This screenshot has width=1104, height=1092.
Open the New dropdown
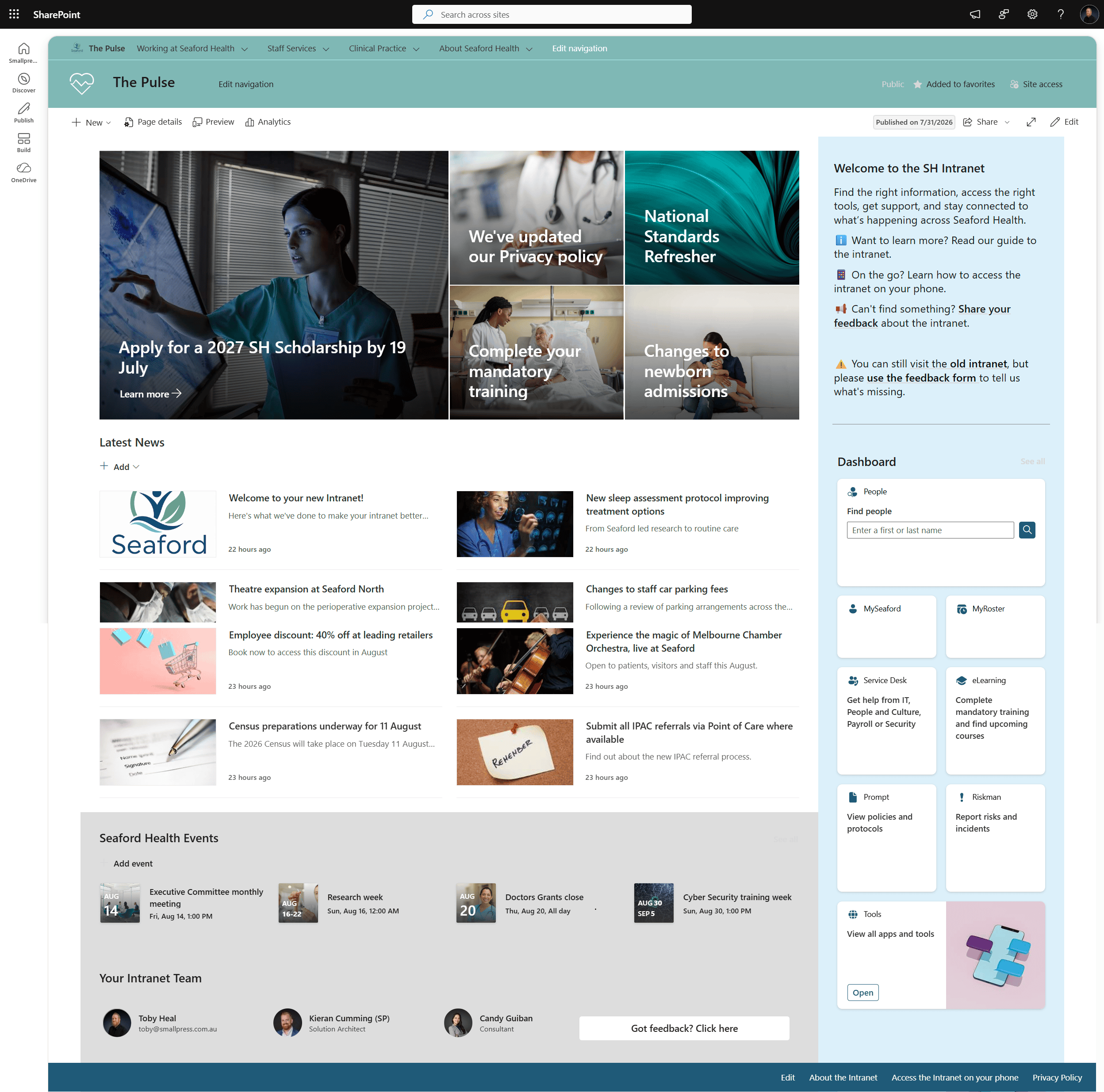point(92,122)
